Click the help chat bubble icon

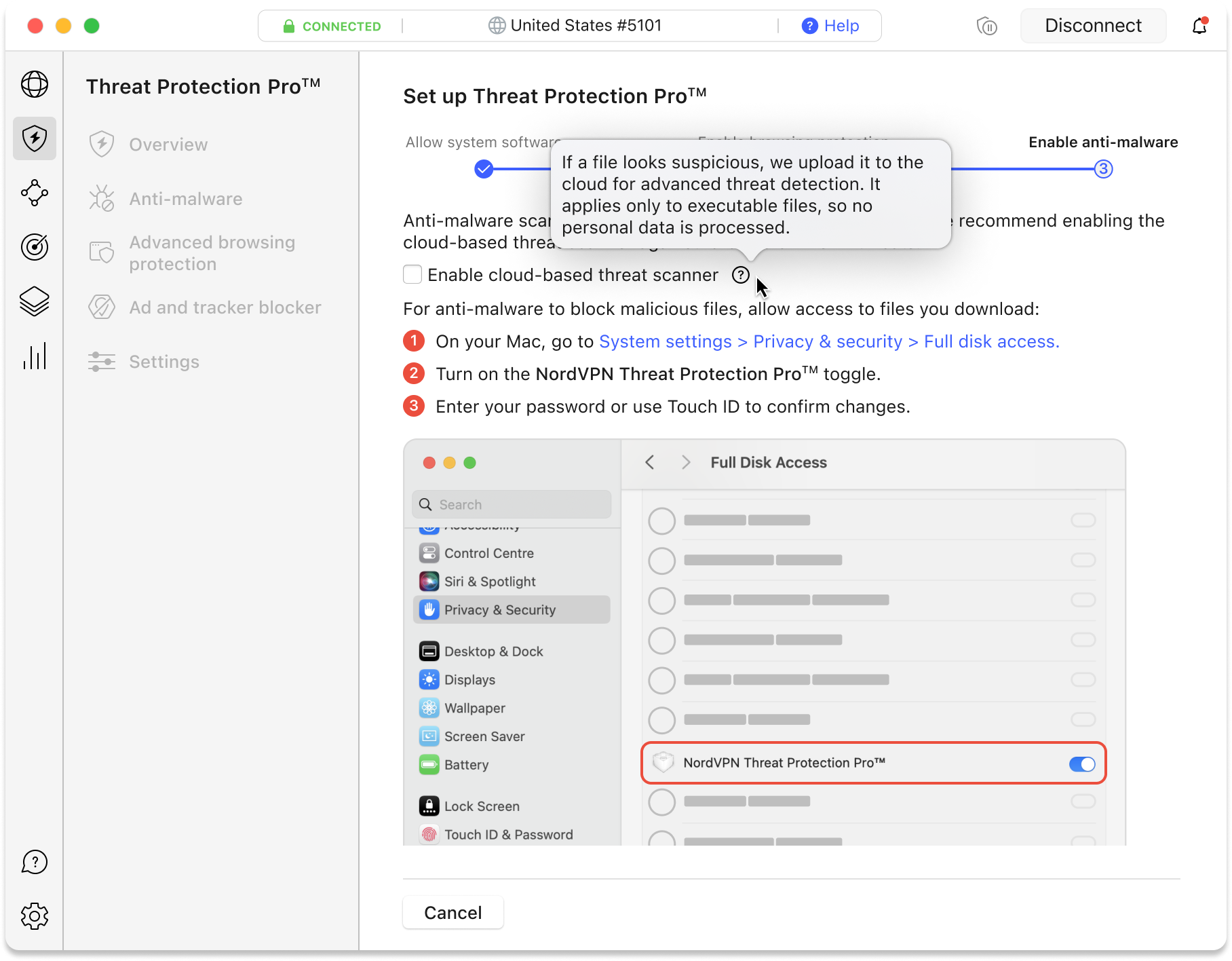[x=35, y=863]
